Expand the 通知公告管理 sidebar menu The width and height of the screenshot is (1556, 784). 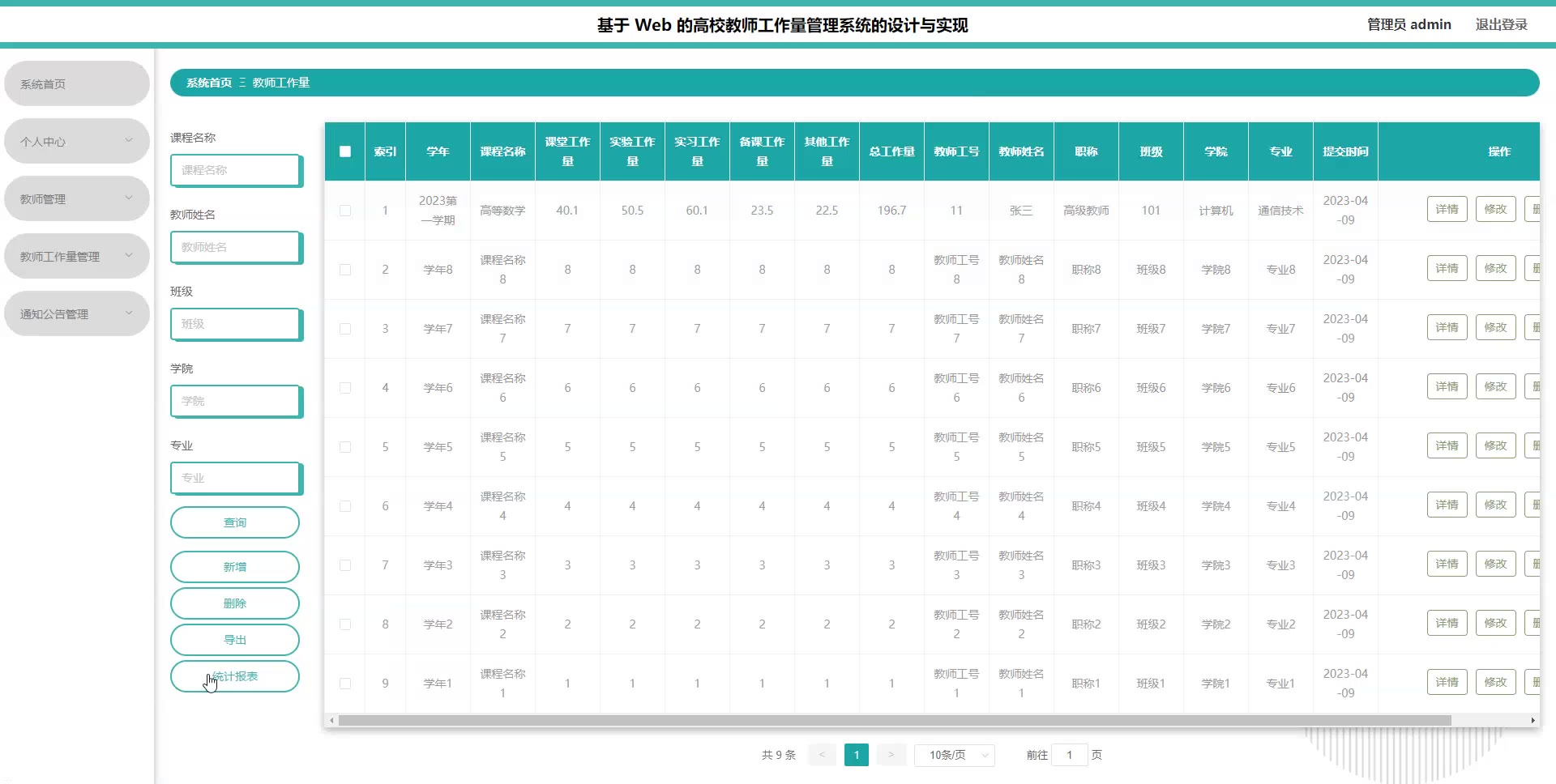(77, 313)
